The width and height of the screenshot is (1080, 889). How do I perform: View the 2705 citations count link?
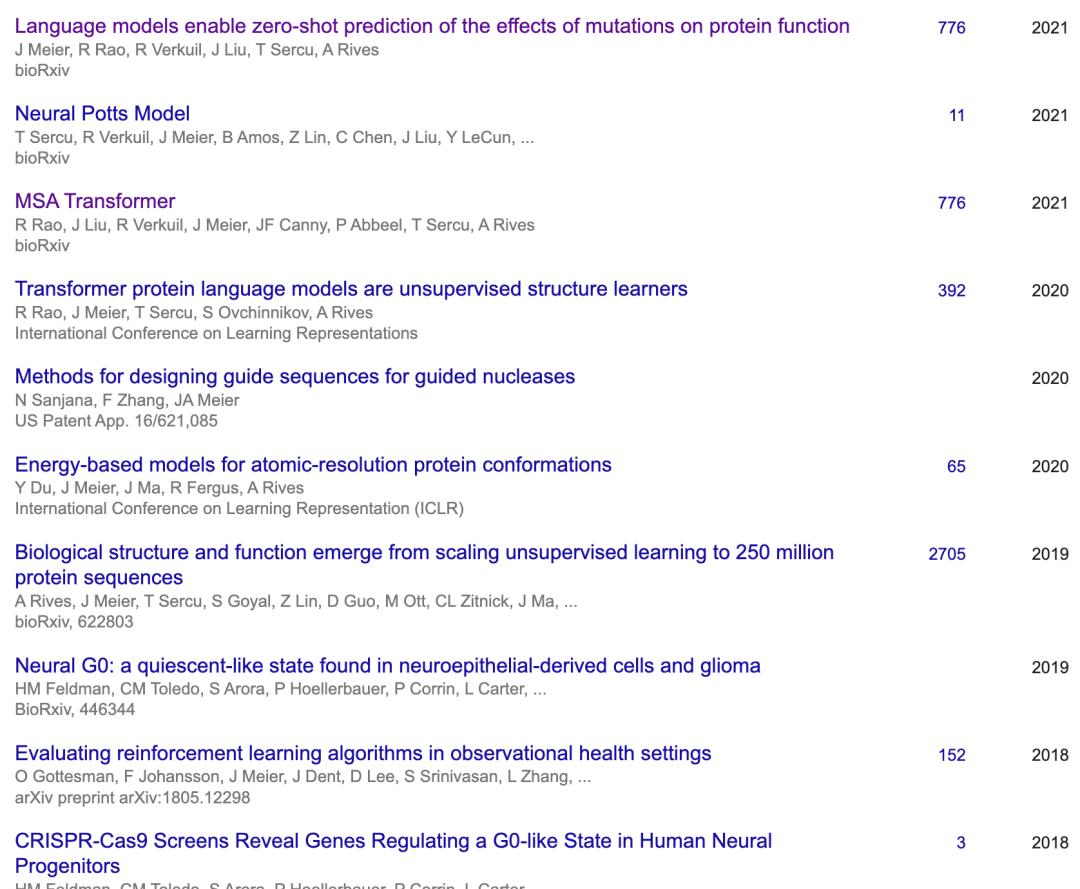click(x=947, y=554)
